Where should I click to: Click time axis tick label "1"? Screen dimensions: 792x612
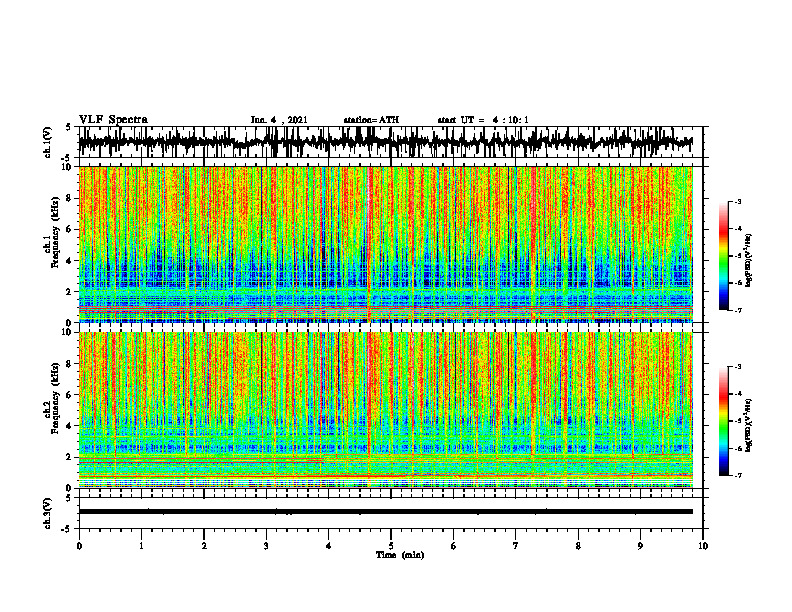click(142, 546)
